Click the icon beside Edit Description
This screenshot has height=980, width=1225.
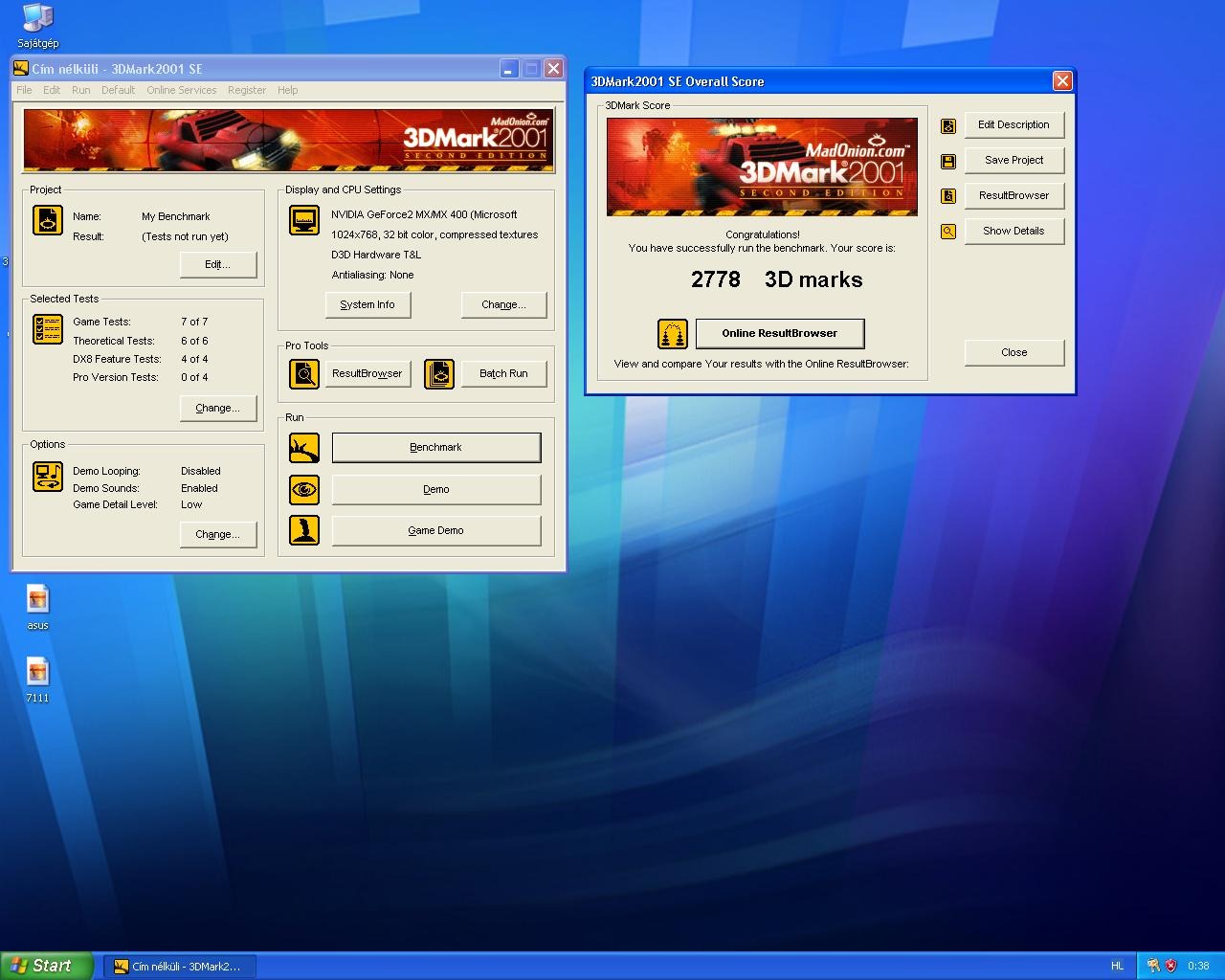click(x=948, y=125)
